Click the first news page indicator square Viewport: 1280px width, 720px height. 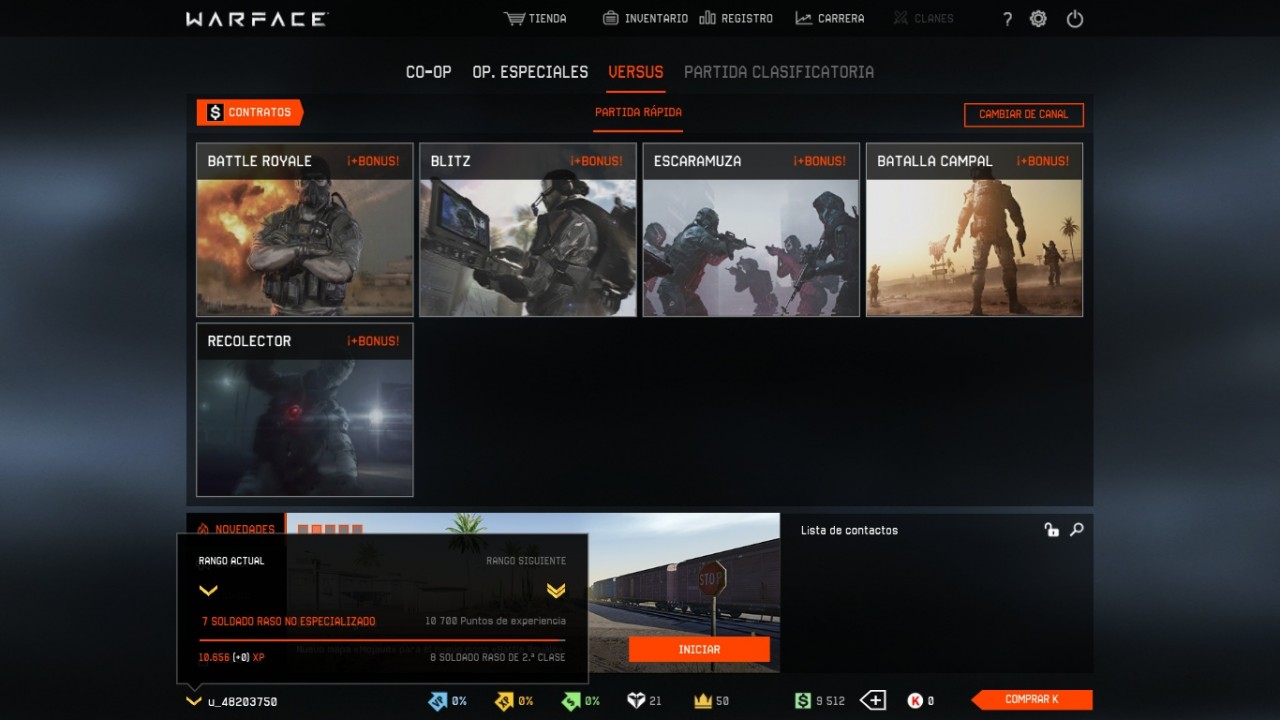(303, 529)
